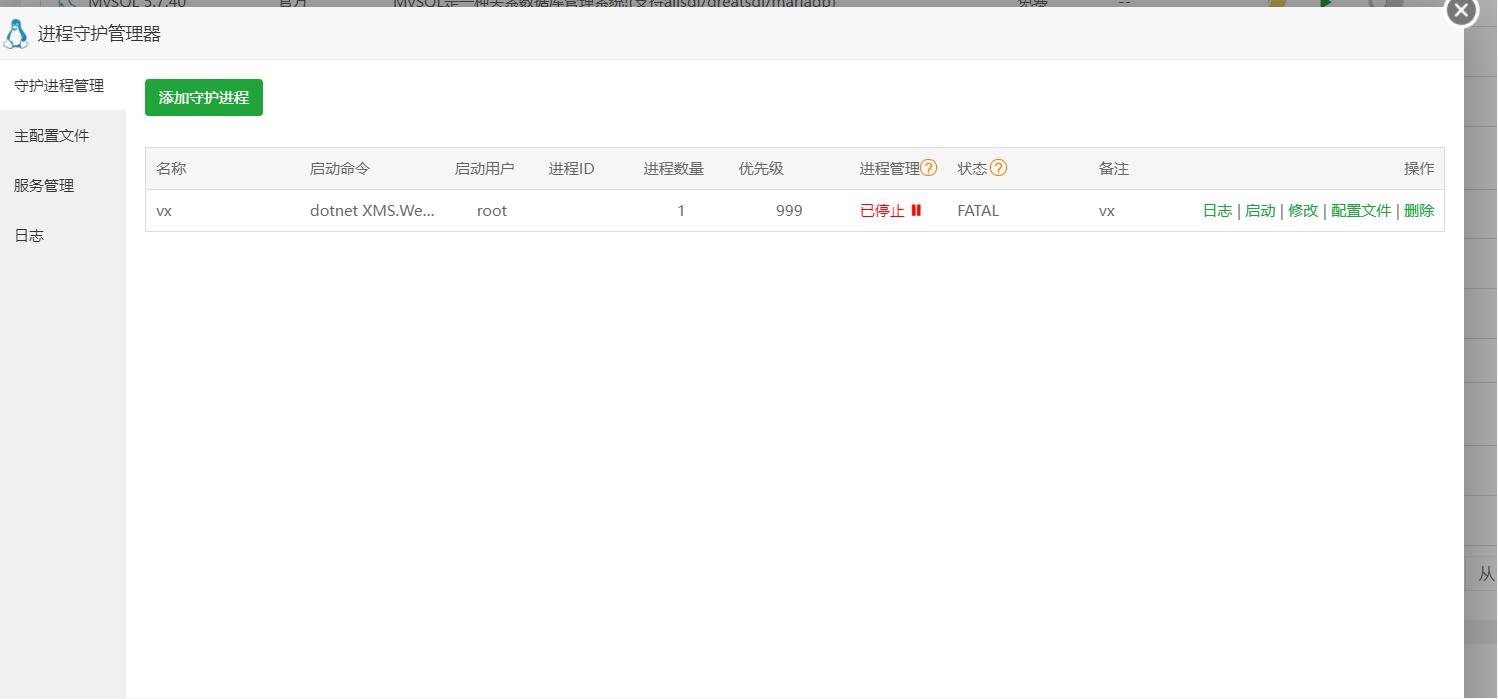Open the 进程管理 help question mark

click(929, 168)
